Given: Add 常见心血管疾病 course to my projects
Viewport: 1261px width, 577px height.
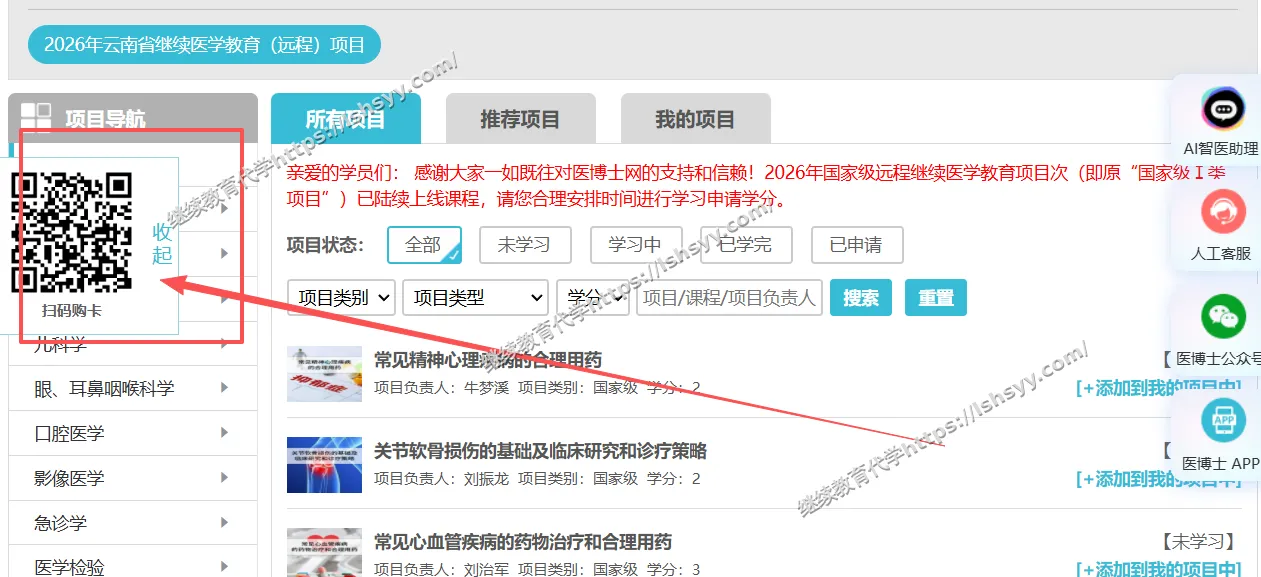Looking at the screenshot, I should tap(1158, 568).
